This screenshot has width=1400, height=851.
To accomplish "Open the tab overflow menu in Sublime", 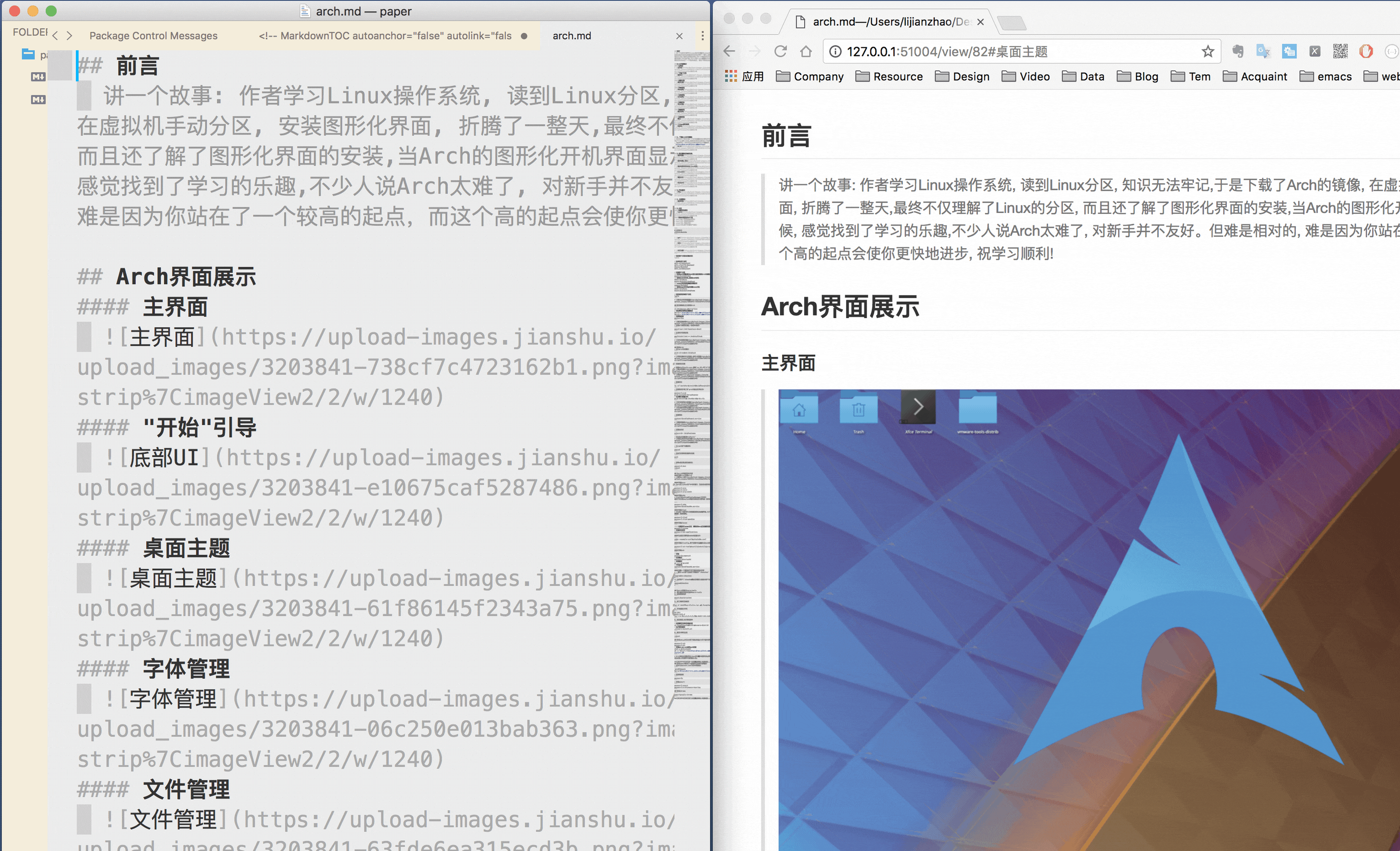I will [703, 35].
